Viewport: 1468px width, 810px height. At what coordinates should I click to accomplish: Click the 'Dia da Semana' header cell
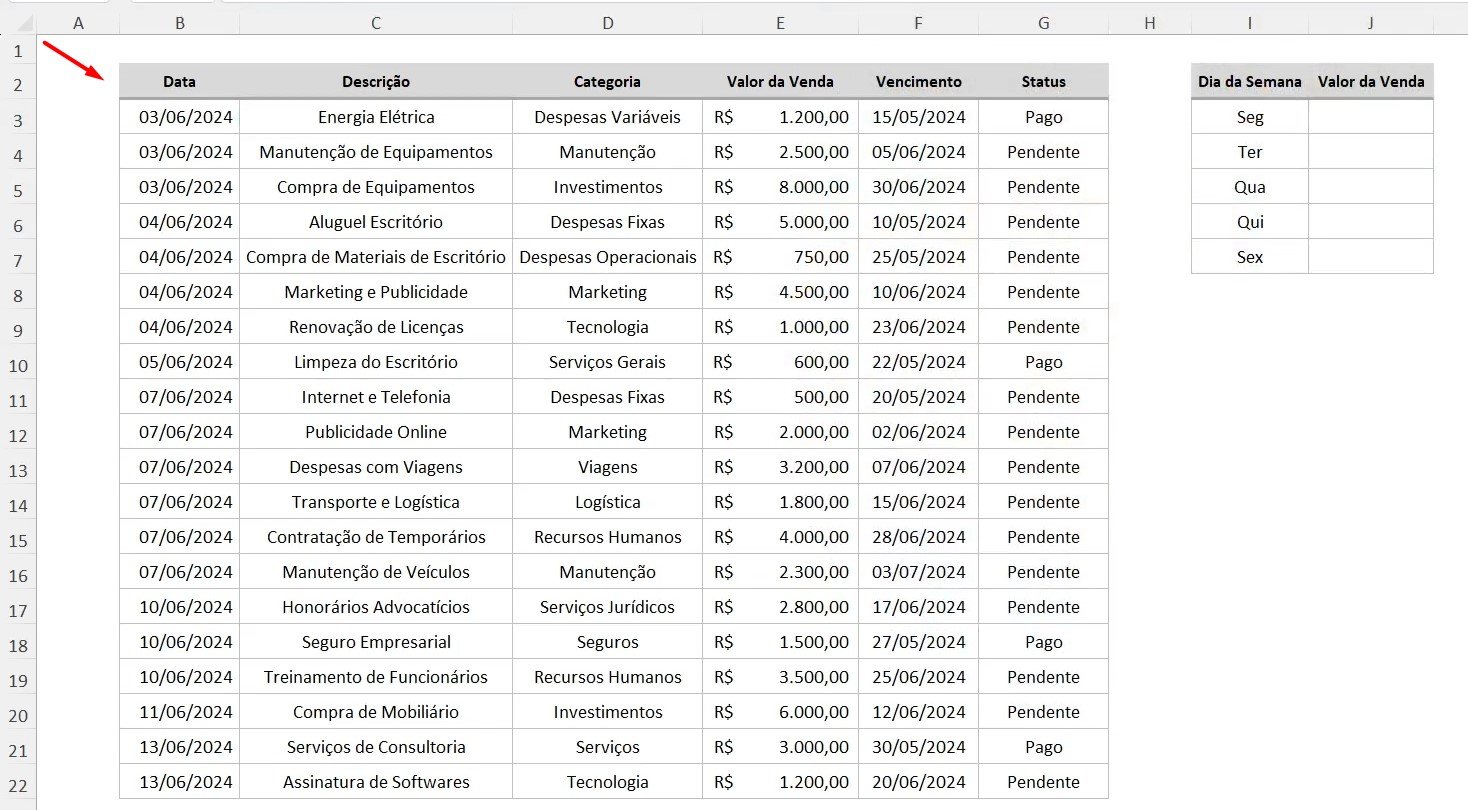click(x=1250, y=82)
